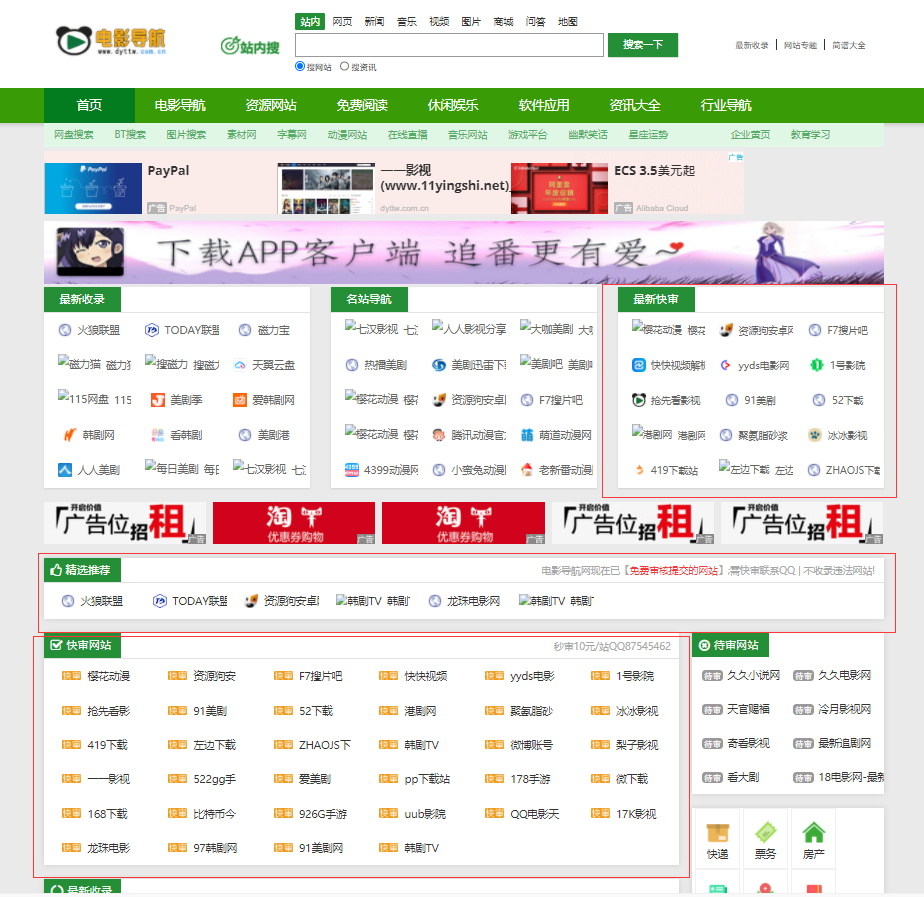Viewport: 924px width, 897px height.
Task: Select the 搜网站 radio button
Action: click(299, 67)
